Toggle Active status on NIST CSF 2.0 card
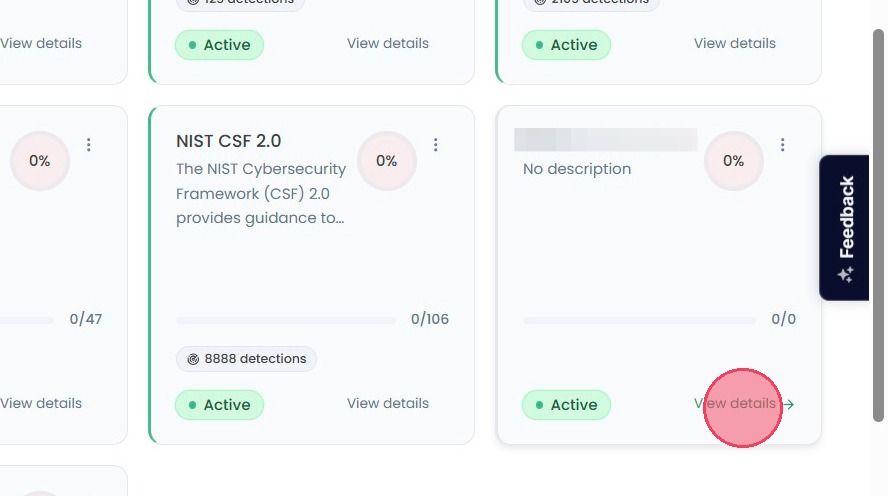 click(219, 405)
